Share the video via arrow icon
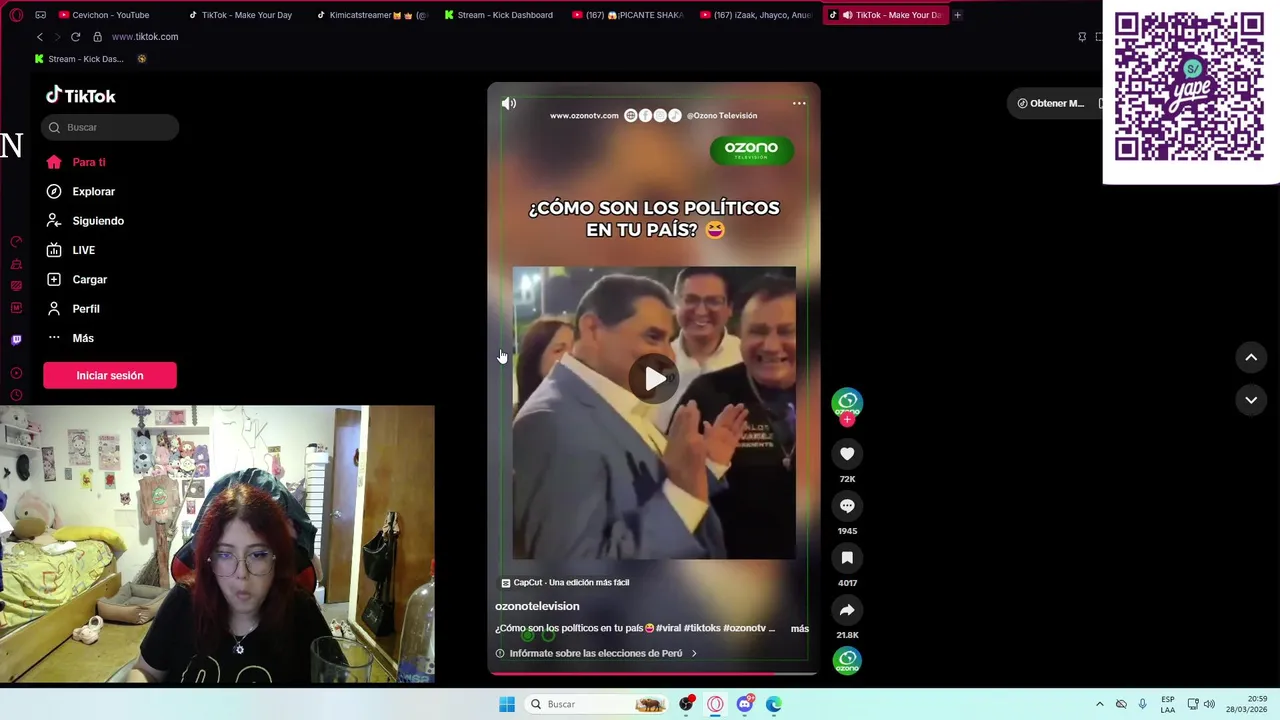The height and width of the screenshot is (720, 1280). pos(847,610)
